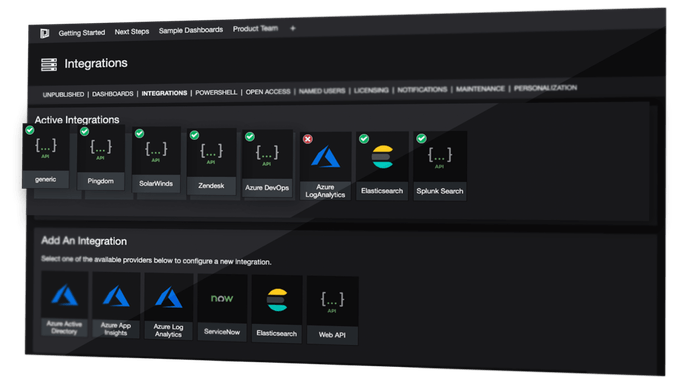
Task: Add a Web API integration
Action: pos(332,311)
